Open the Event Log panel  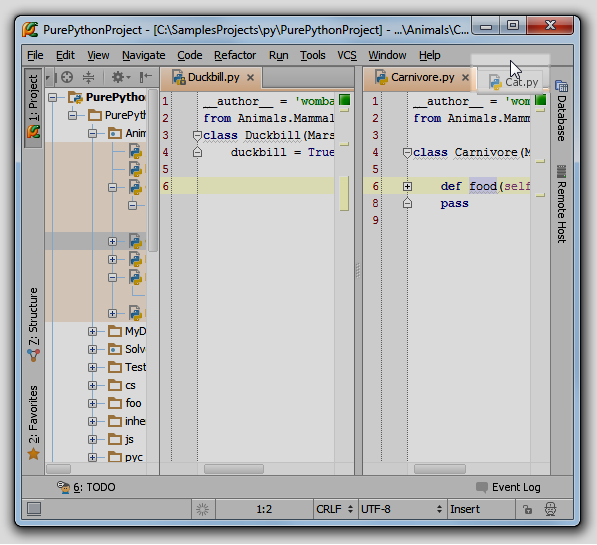(508, 487)
